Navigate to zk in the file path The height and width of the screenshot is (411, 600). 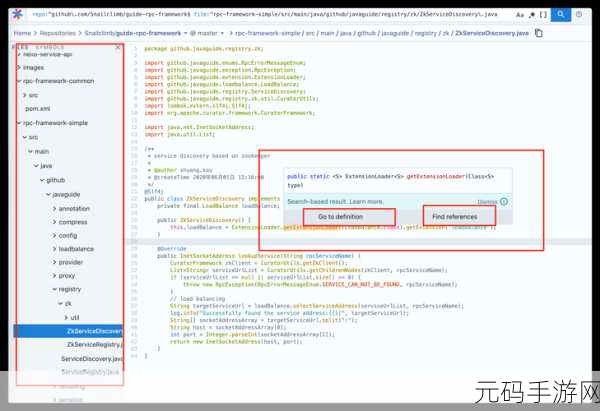(x=446, y=33)
